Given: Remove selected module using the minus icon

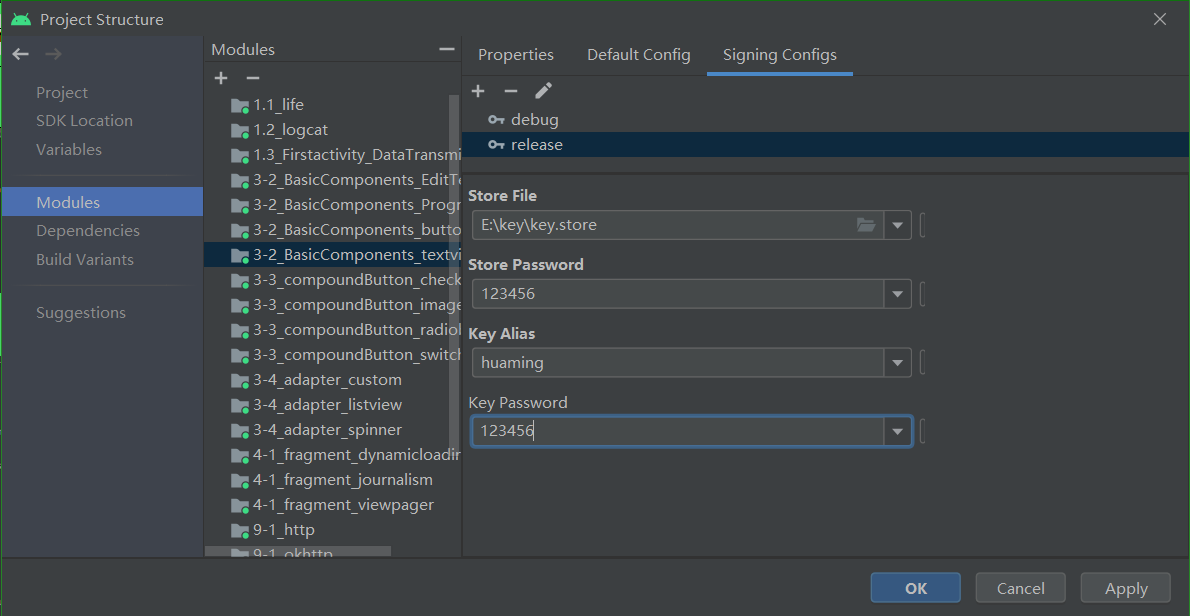Looking at the screenshot, I should coord(252,78).
